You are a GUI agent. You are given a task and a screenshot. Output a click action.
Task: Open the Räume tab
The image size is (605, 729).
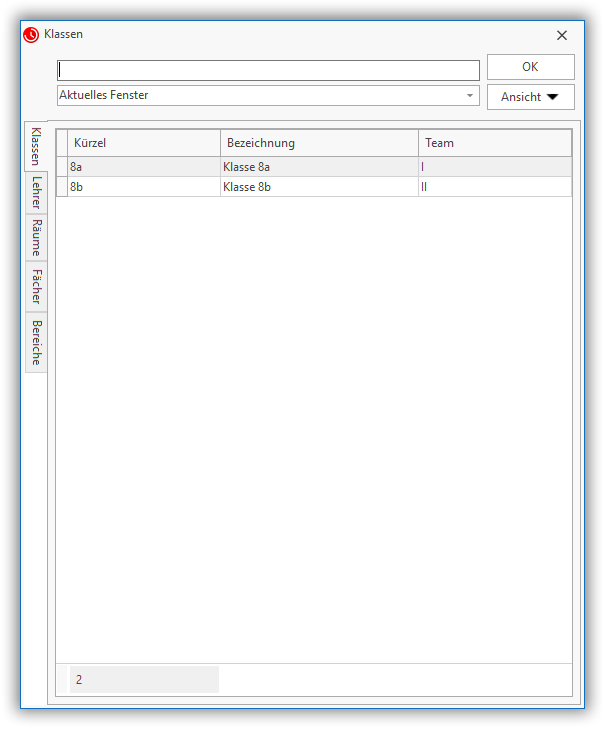point(36,238)
